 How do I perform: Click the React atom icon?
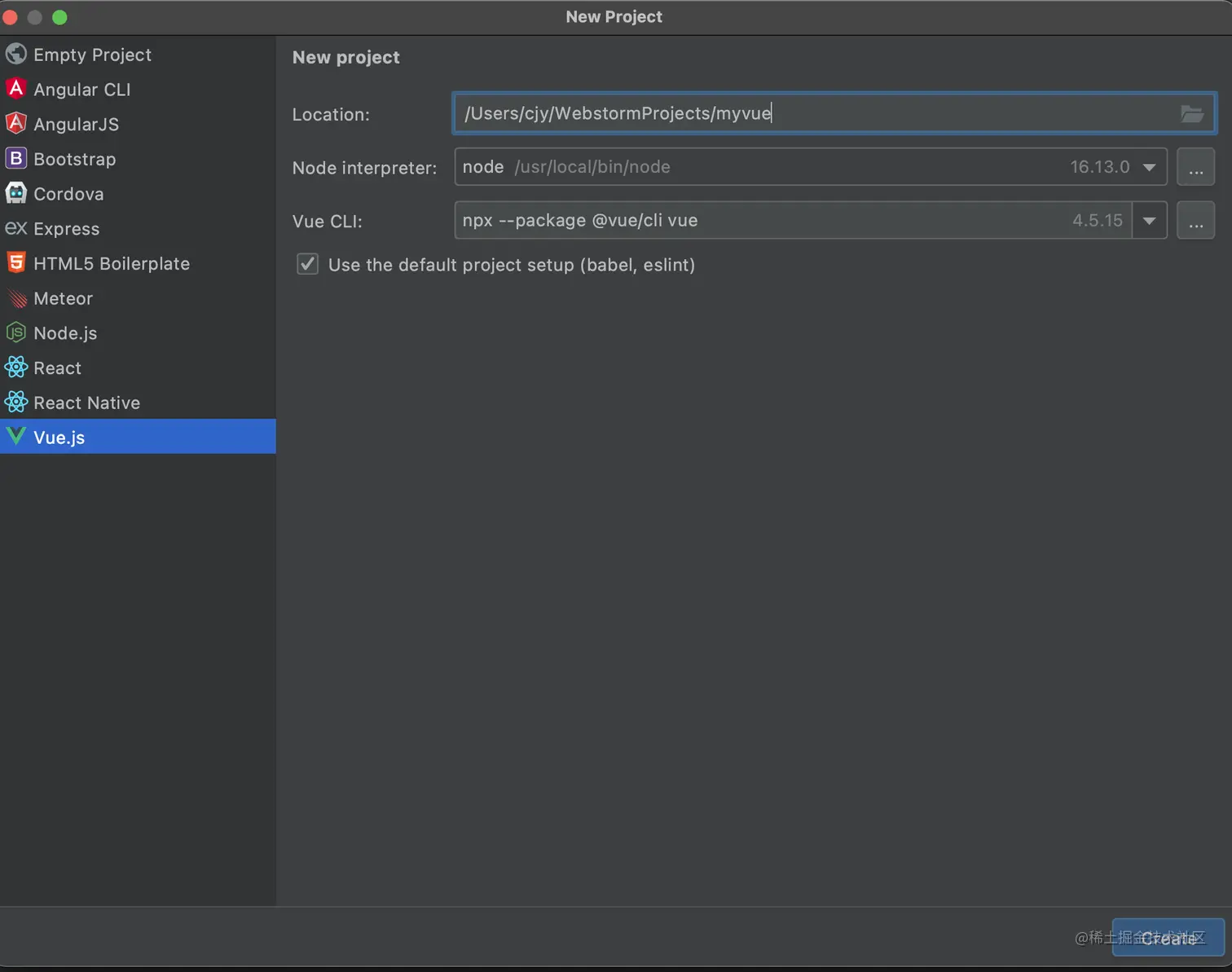[x=15, y=367]
